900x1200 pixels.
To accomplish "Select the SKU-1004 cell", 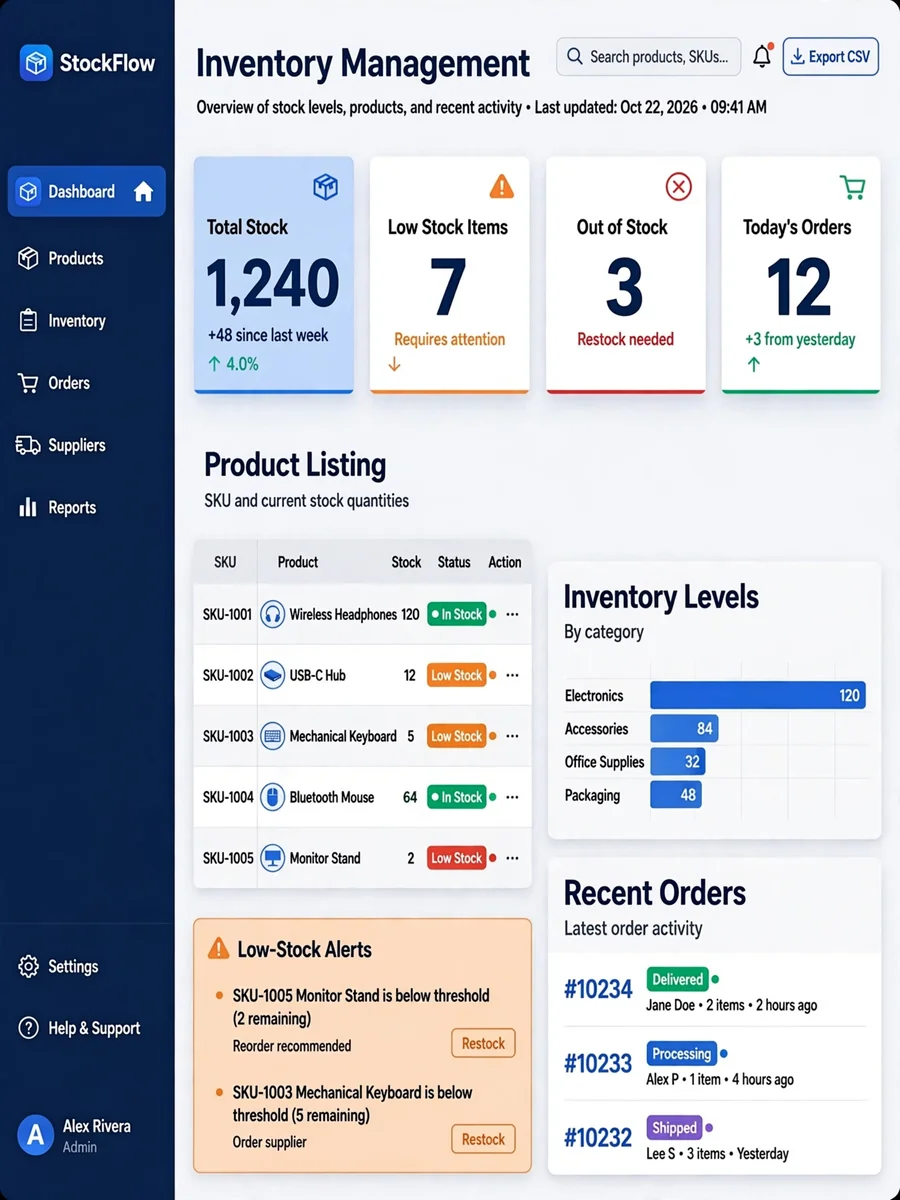I will pyautogui.click(x=227, y=797).
